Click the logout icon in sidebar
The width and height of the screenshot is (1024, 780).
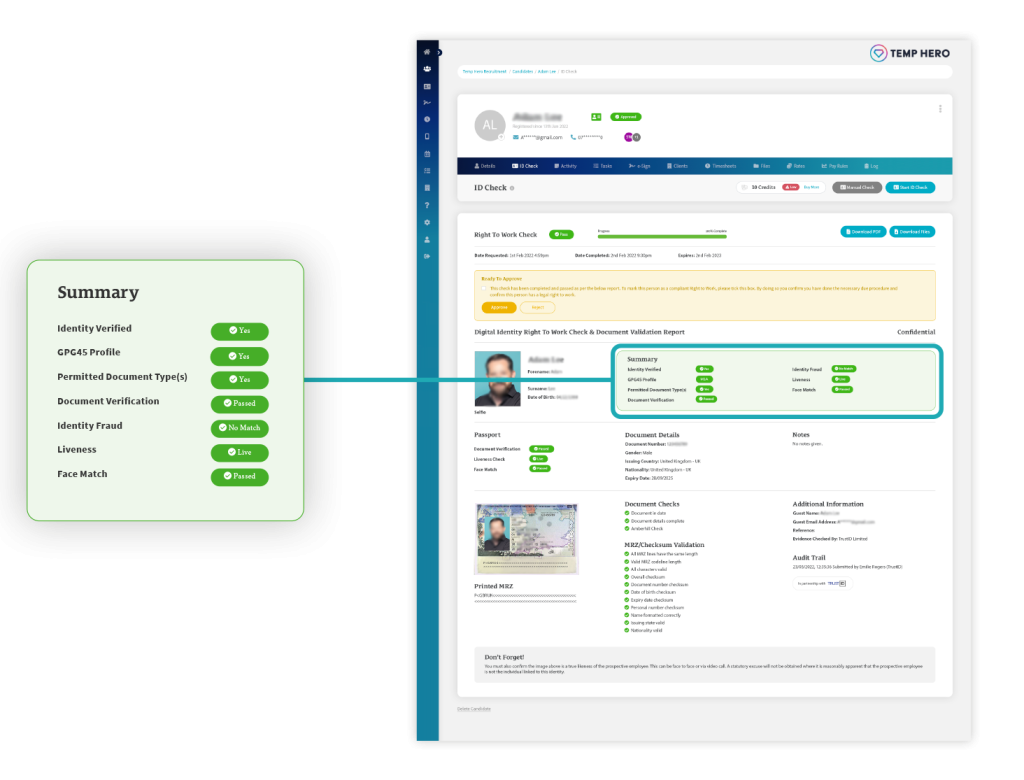pos(427,256)
